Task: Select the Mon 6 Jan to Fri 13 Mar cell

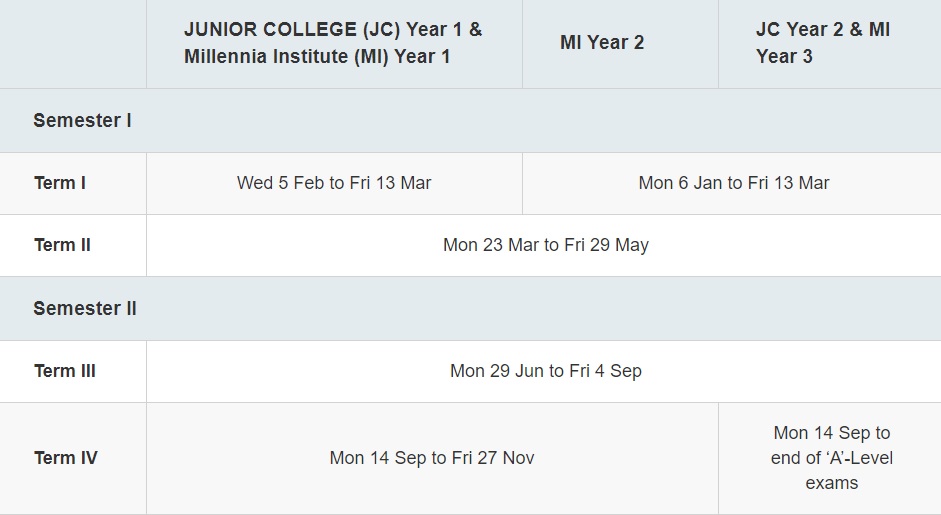Action: (x=733, y=183)
